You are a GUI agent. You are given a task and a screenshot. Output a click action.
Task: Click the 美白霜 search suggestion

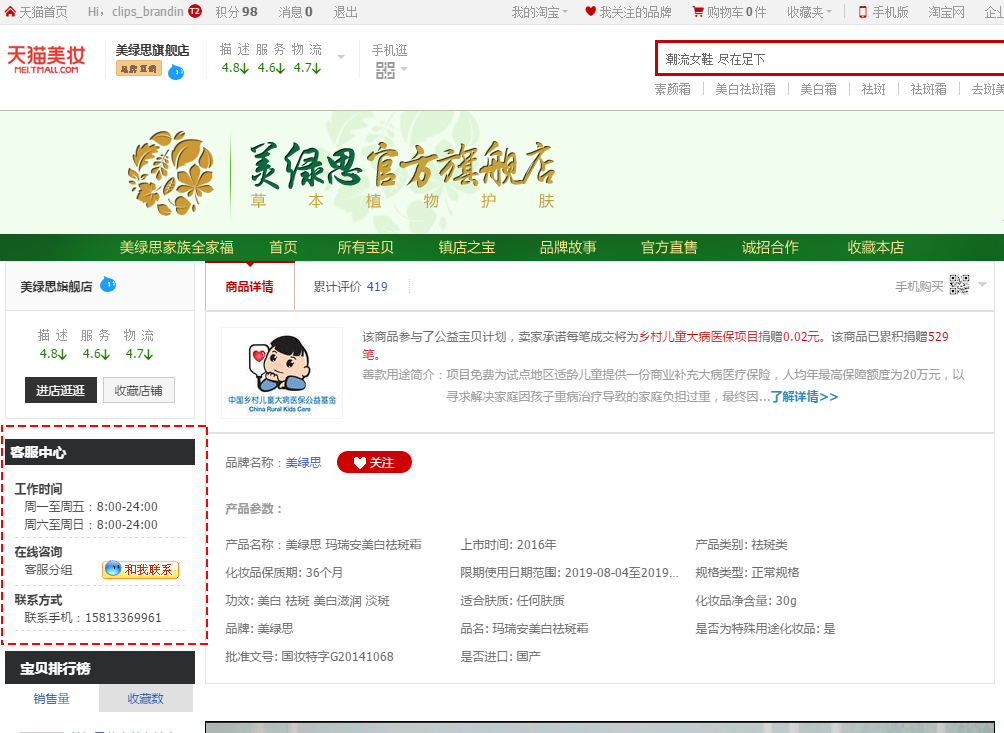[818, 89]
